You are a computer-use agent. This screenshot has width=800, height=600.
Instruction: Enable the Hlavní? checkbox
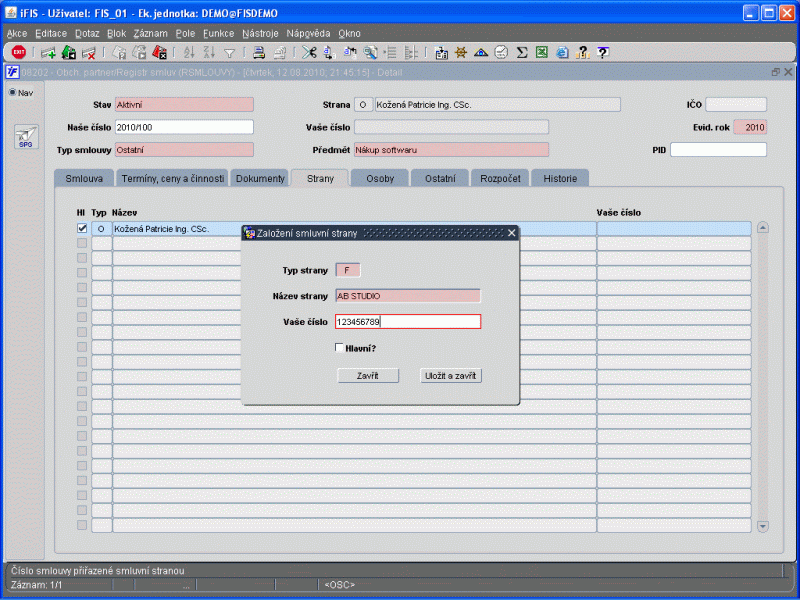(340, 348)
